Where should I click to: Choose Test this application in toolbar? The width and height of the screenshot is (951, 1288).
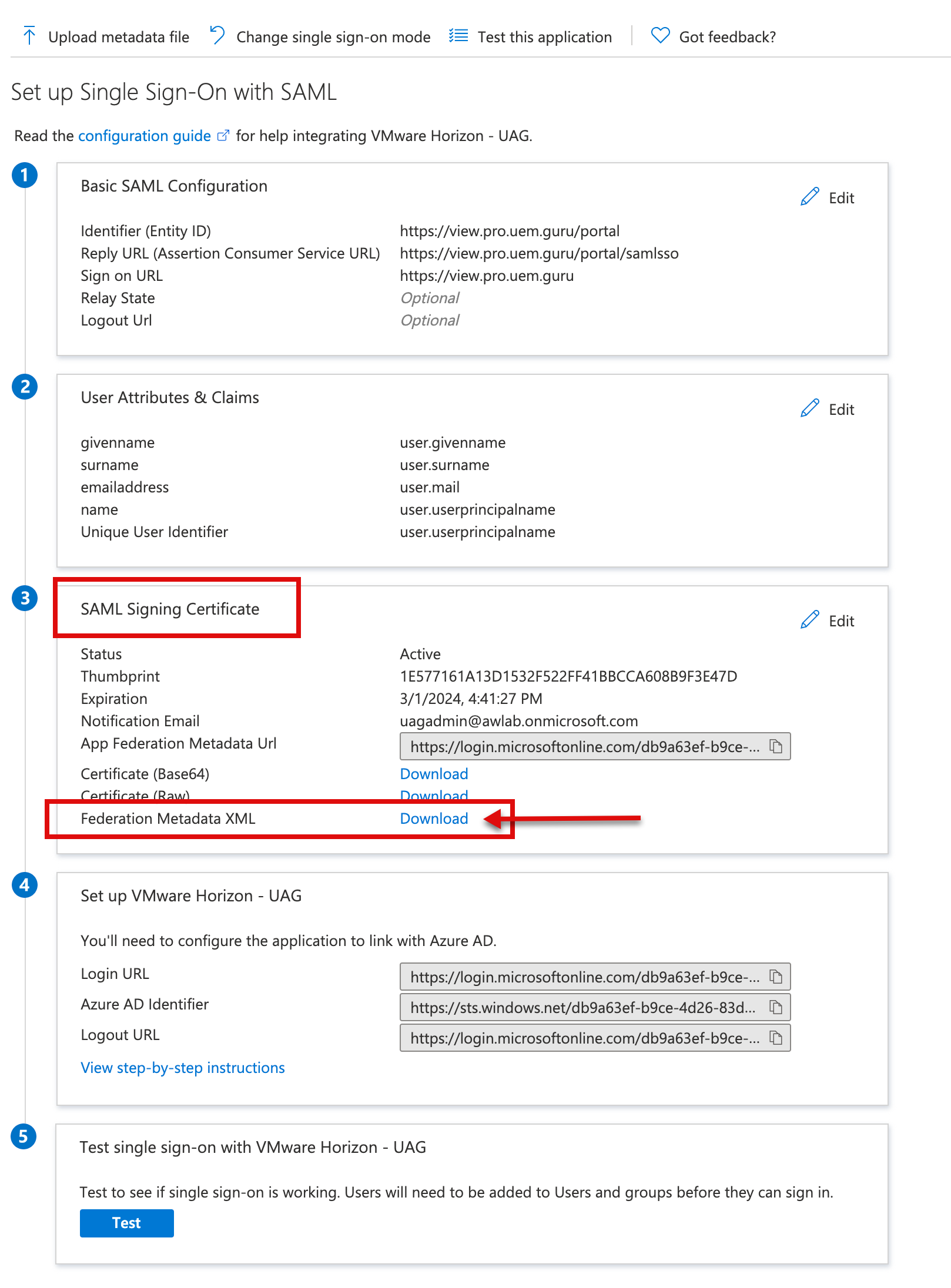544,37
